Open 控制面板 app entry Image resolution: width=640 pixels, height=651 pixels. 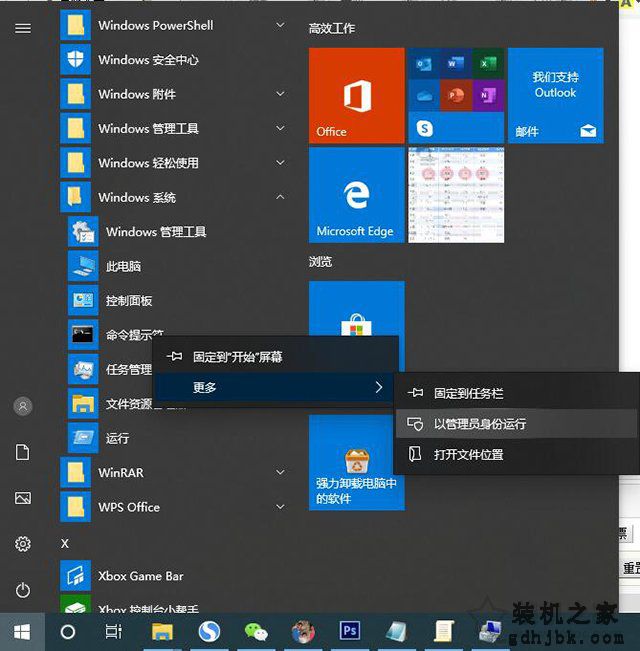(129, 300)
